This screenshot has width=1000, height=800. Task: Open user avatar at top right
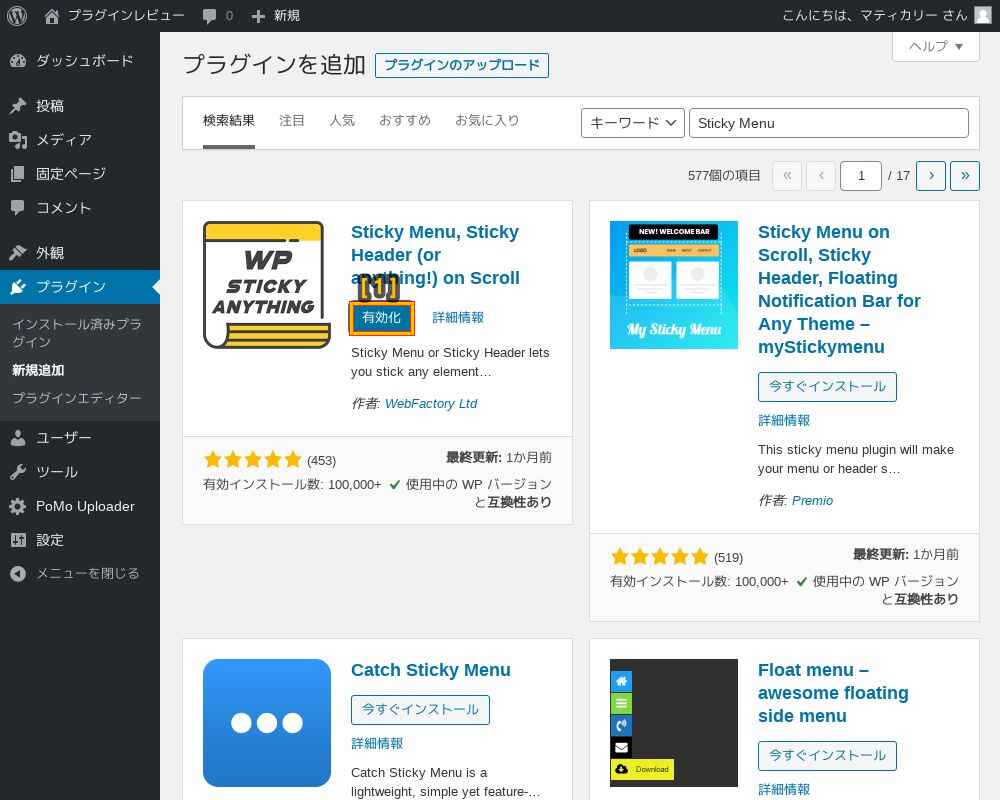983,15
